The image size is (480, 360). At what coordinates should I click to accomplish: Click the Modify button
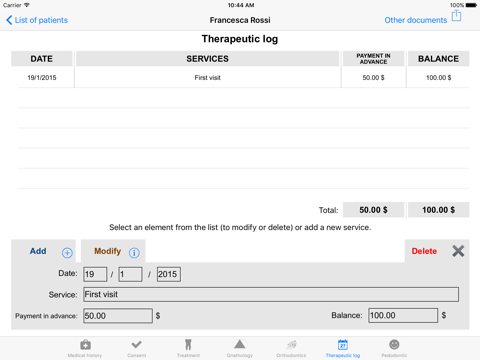107,251
